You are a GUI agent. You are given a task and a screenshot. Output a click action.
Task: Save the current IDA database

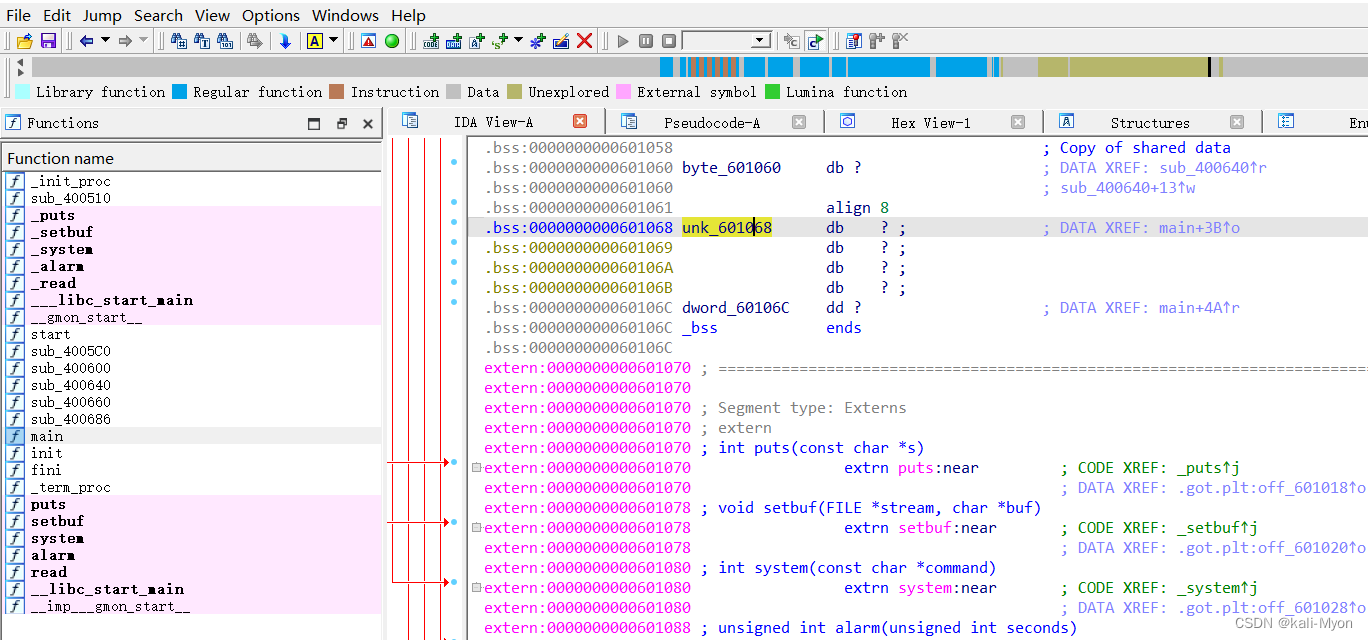click(x=48, y=40)
